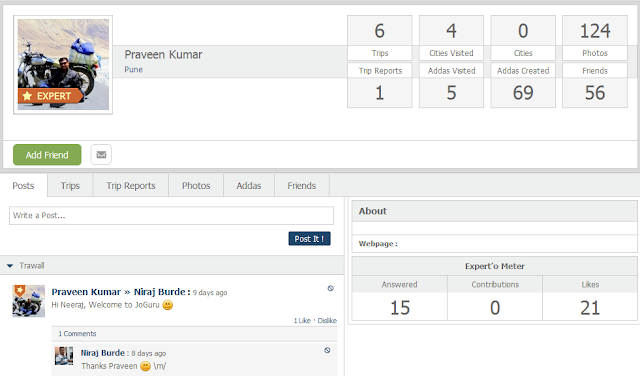Open Niraj Burde commenter name link
Screen dimensions: 640x376
(102, 353)
